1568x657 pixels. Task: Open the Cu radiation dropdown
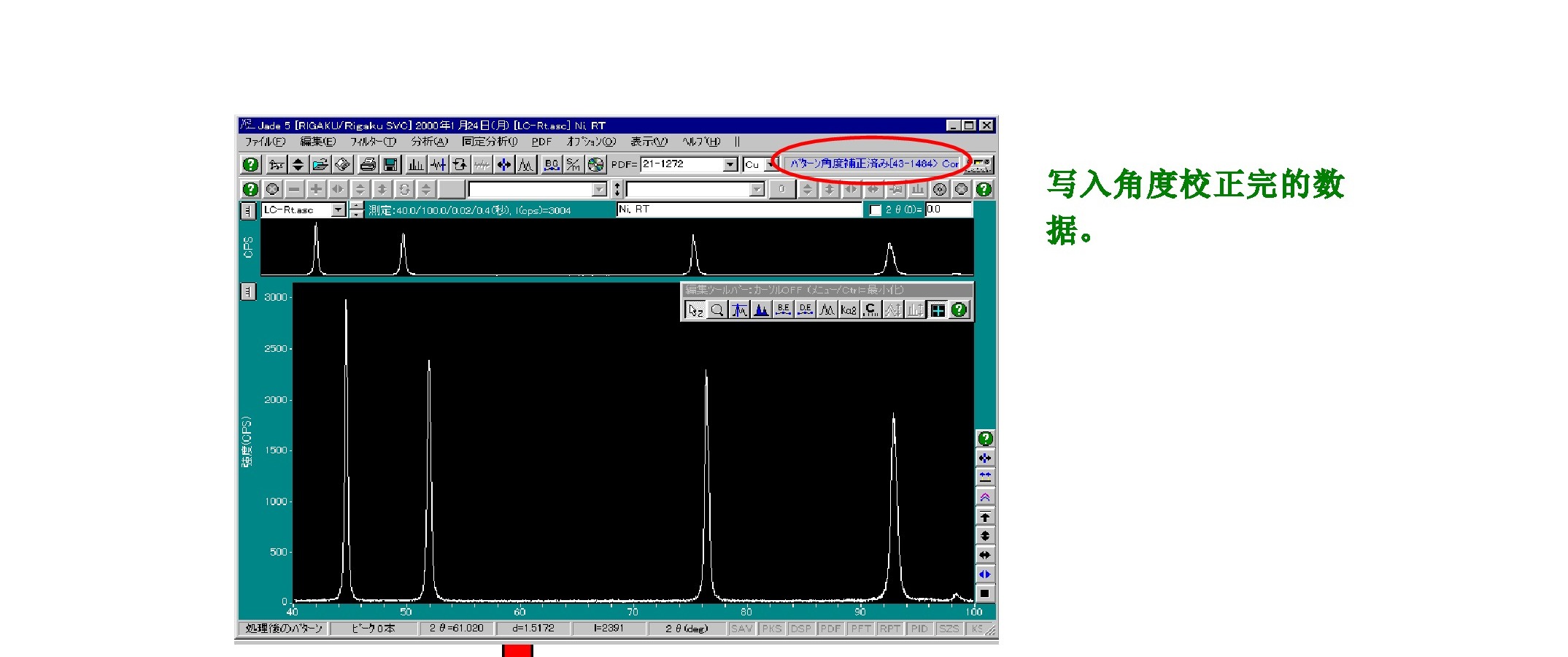point(770,165)
